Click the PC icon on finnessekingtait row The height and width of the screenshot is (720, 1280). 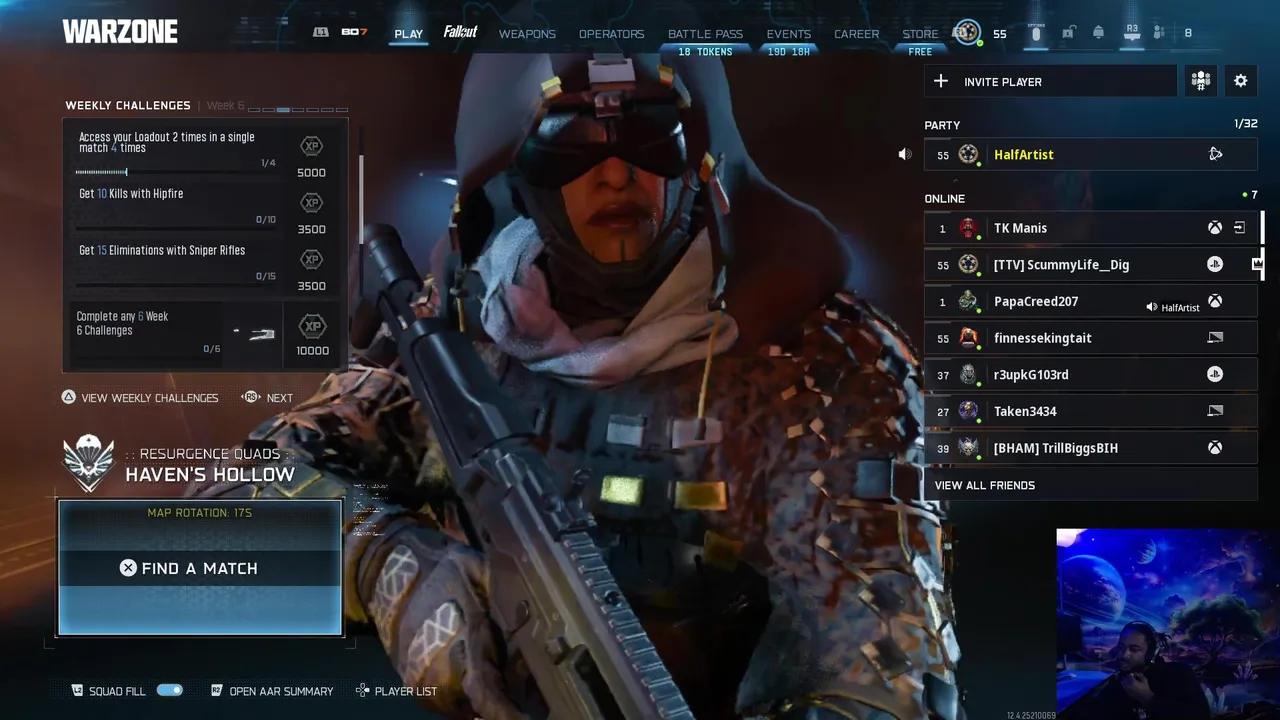point(1215,338)
